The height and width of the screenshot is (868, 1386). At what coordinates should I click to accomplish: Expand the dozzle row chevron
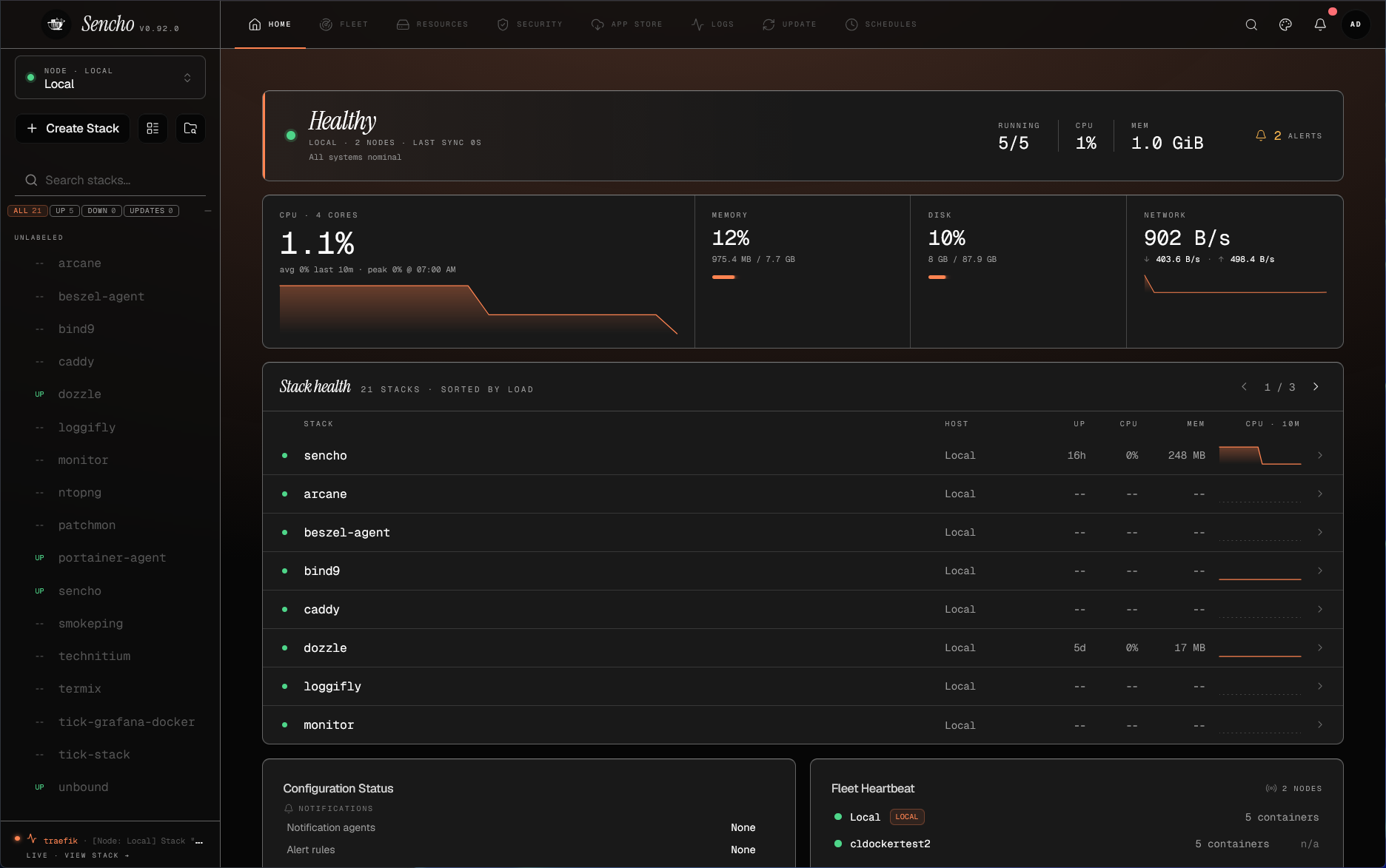[x=1320, y=647]
